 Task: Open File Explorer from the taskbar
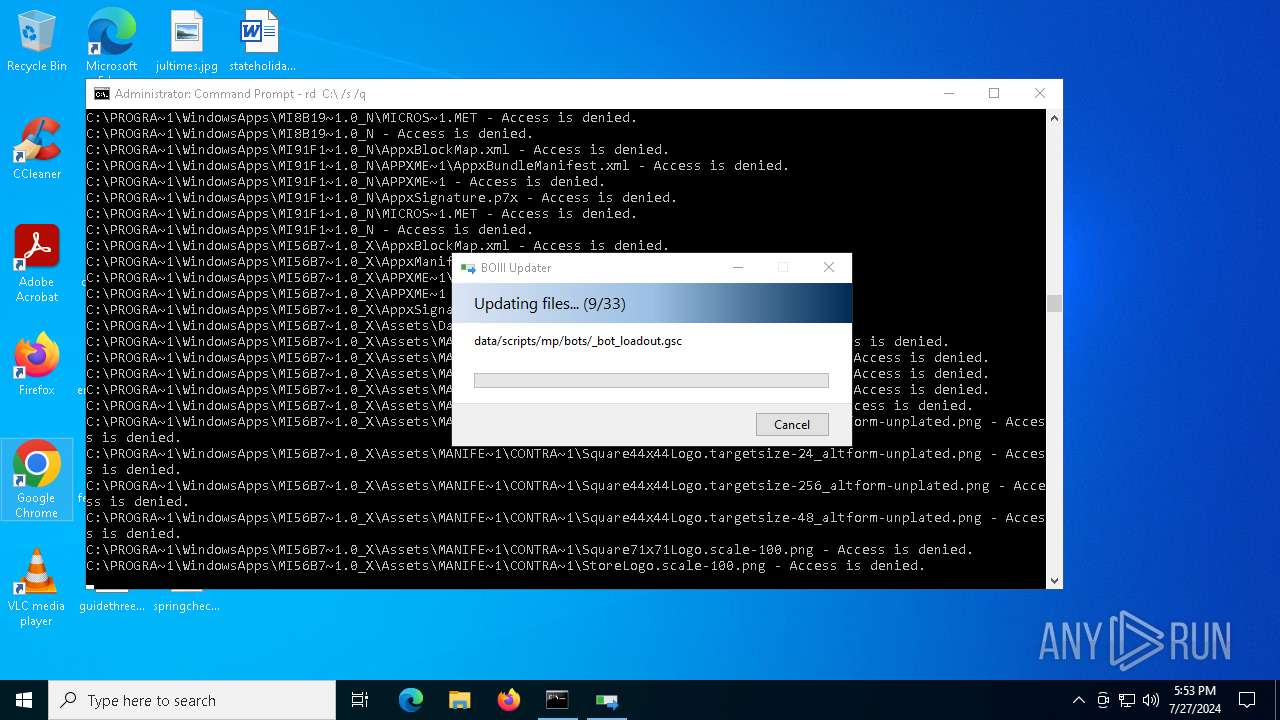pos(459,700)
